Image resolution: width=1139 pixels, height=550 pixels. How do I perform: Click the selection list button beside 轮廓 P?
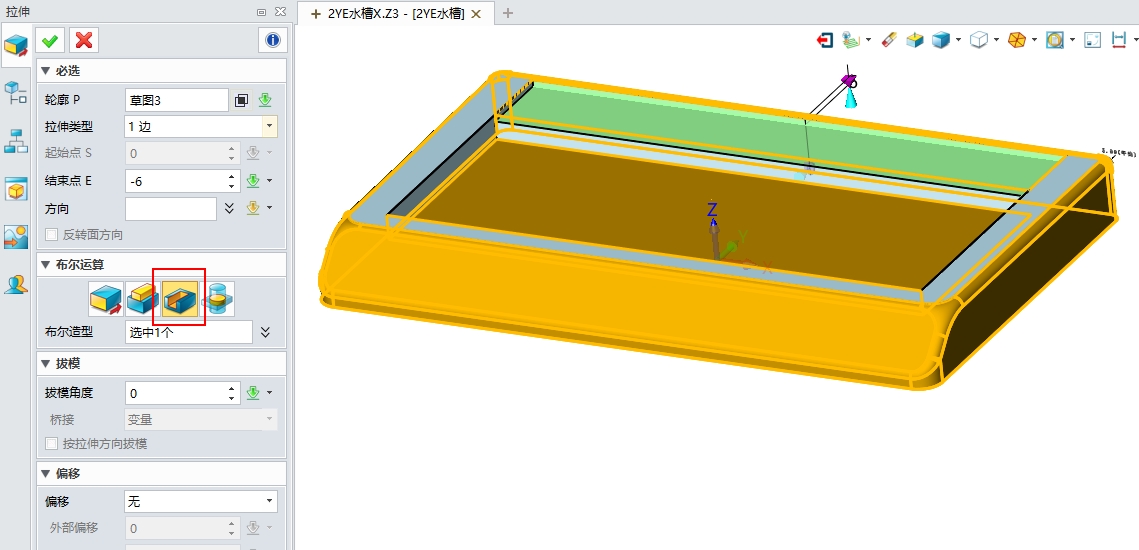pyautogui.click(x=241, y=100)
